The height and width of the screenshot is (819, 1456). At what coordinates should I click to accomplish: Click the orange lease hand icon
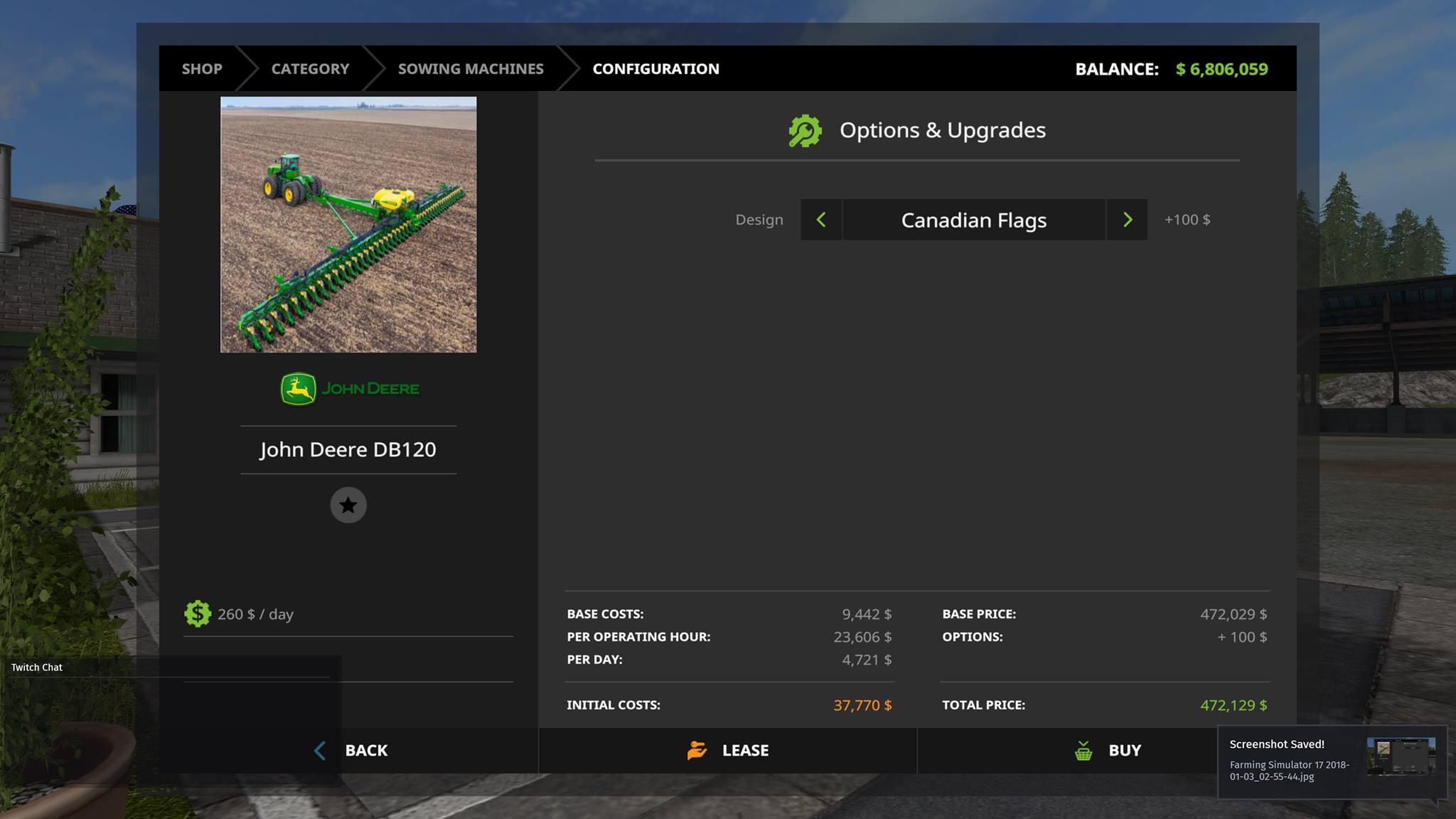tap(697, 750)
